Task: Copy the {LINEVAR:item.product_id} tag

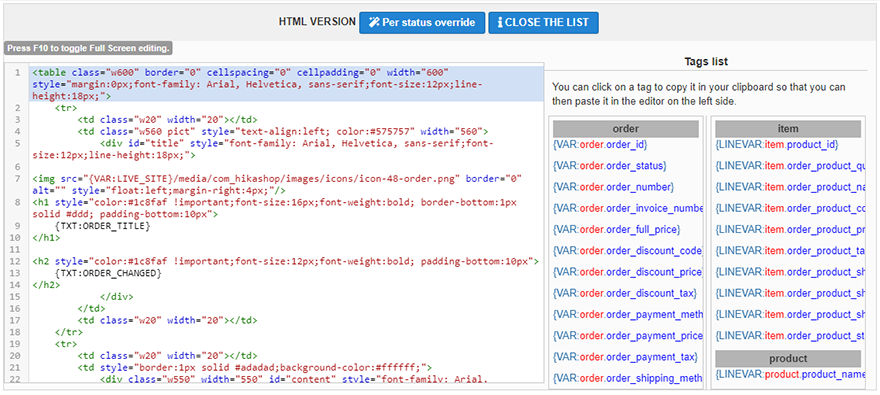Action: 777,145
